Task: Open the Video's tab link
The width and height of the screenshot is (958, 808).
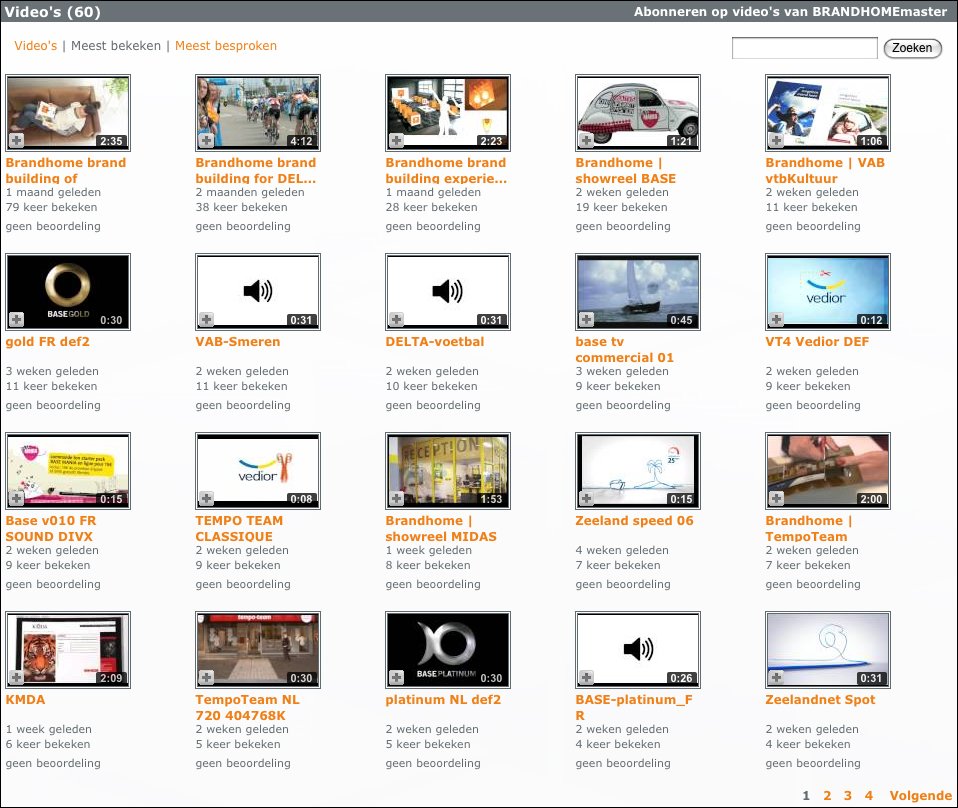Action: pos(35,46)
